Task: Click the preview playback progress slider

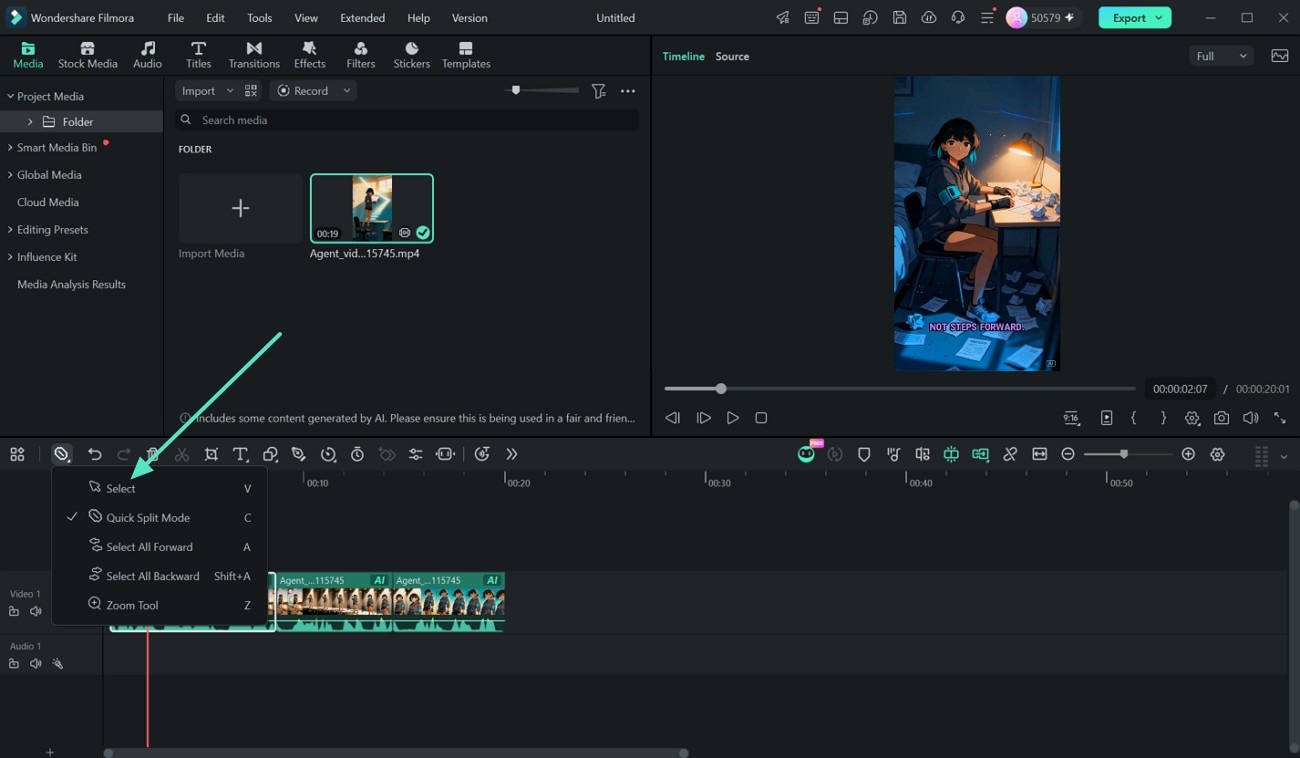Action: click(900, 389)
